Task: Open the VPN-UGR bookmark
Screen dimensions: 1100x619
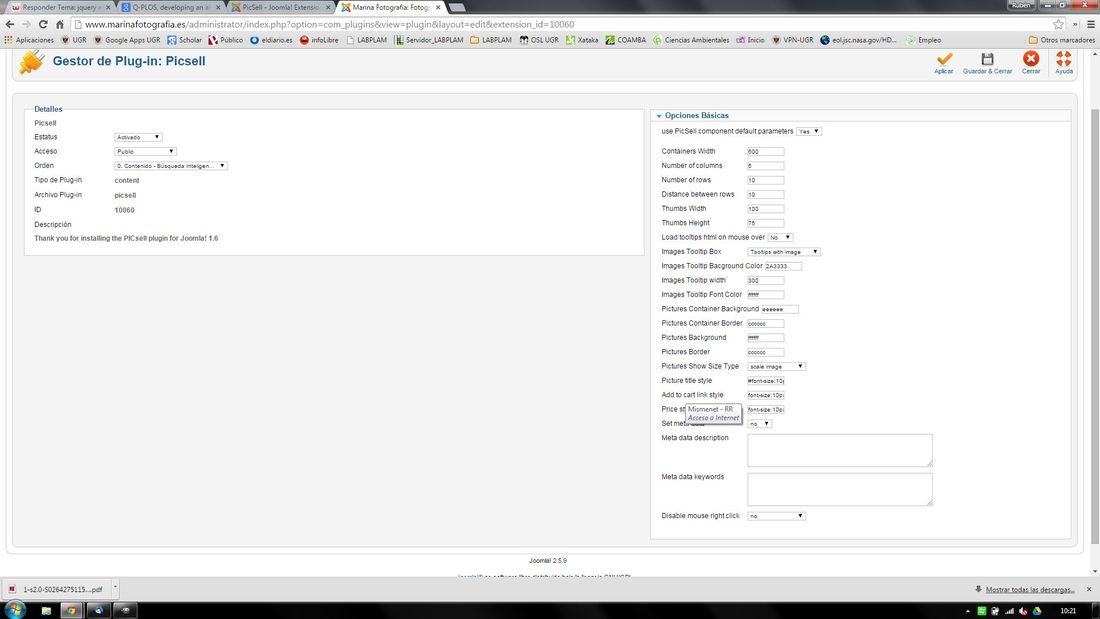Action: (793, 40)
